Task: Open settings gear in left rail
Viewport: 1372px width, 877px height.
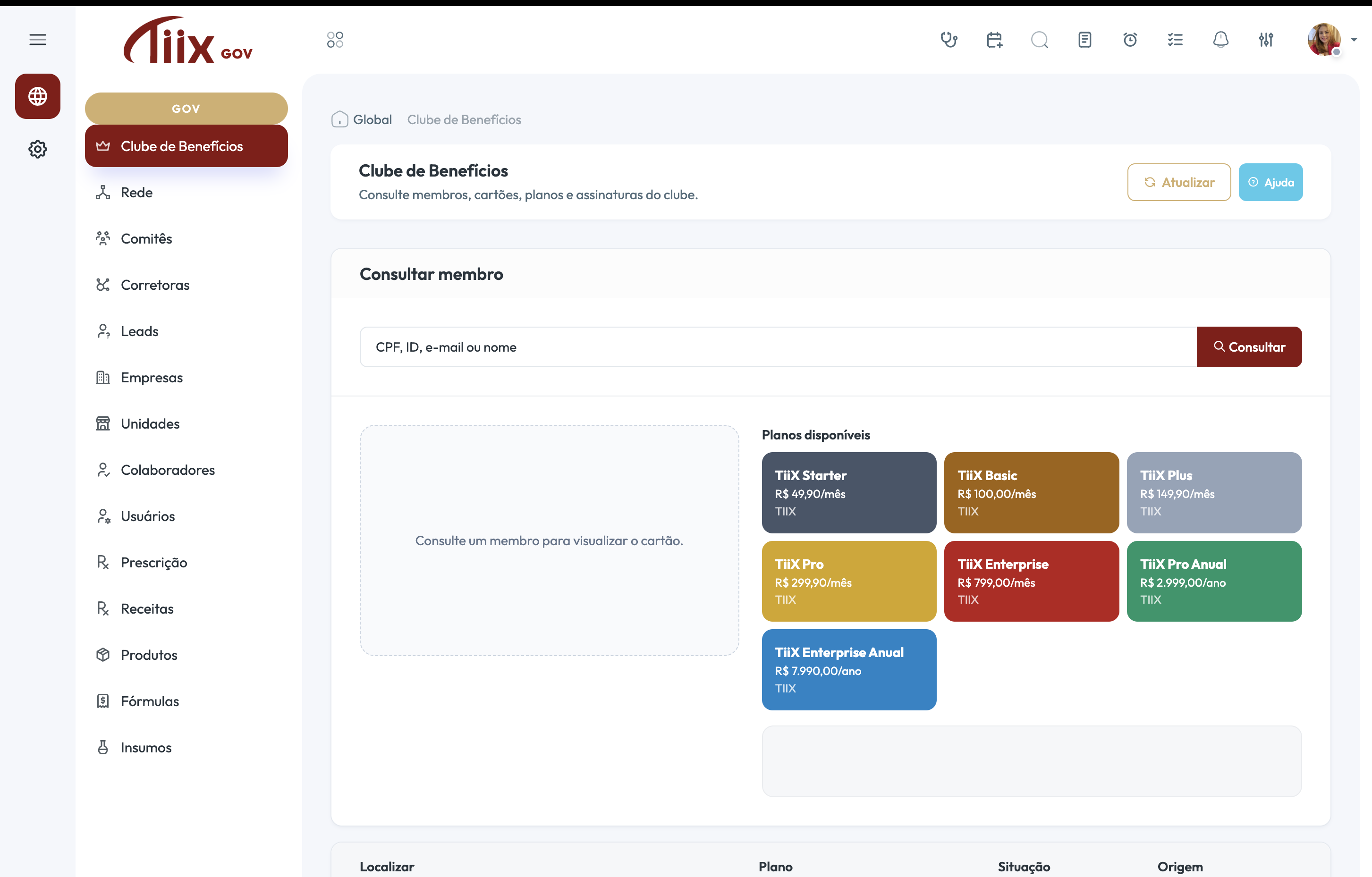Action: (38, 149)
